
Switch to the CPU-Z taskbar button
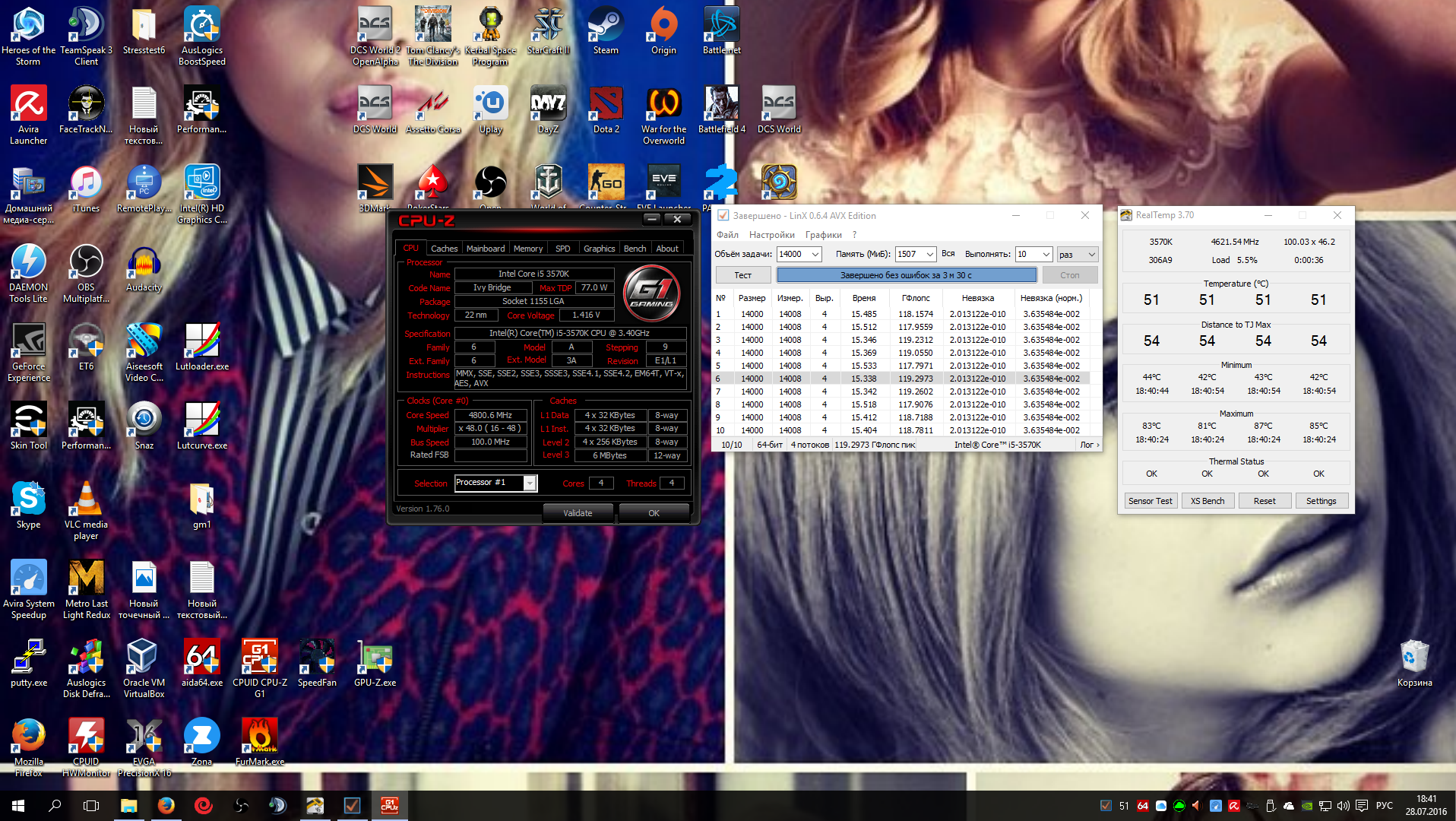(389, 806)
